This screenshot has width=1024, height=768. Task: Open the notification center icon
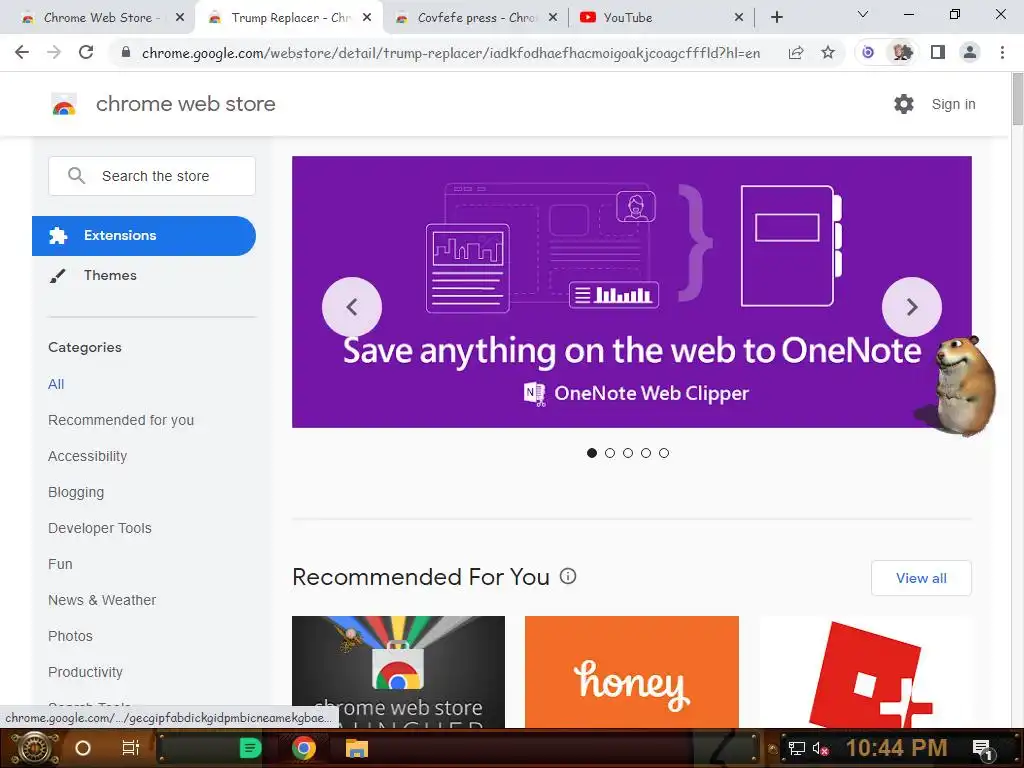(x=984, y=750)
